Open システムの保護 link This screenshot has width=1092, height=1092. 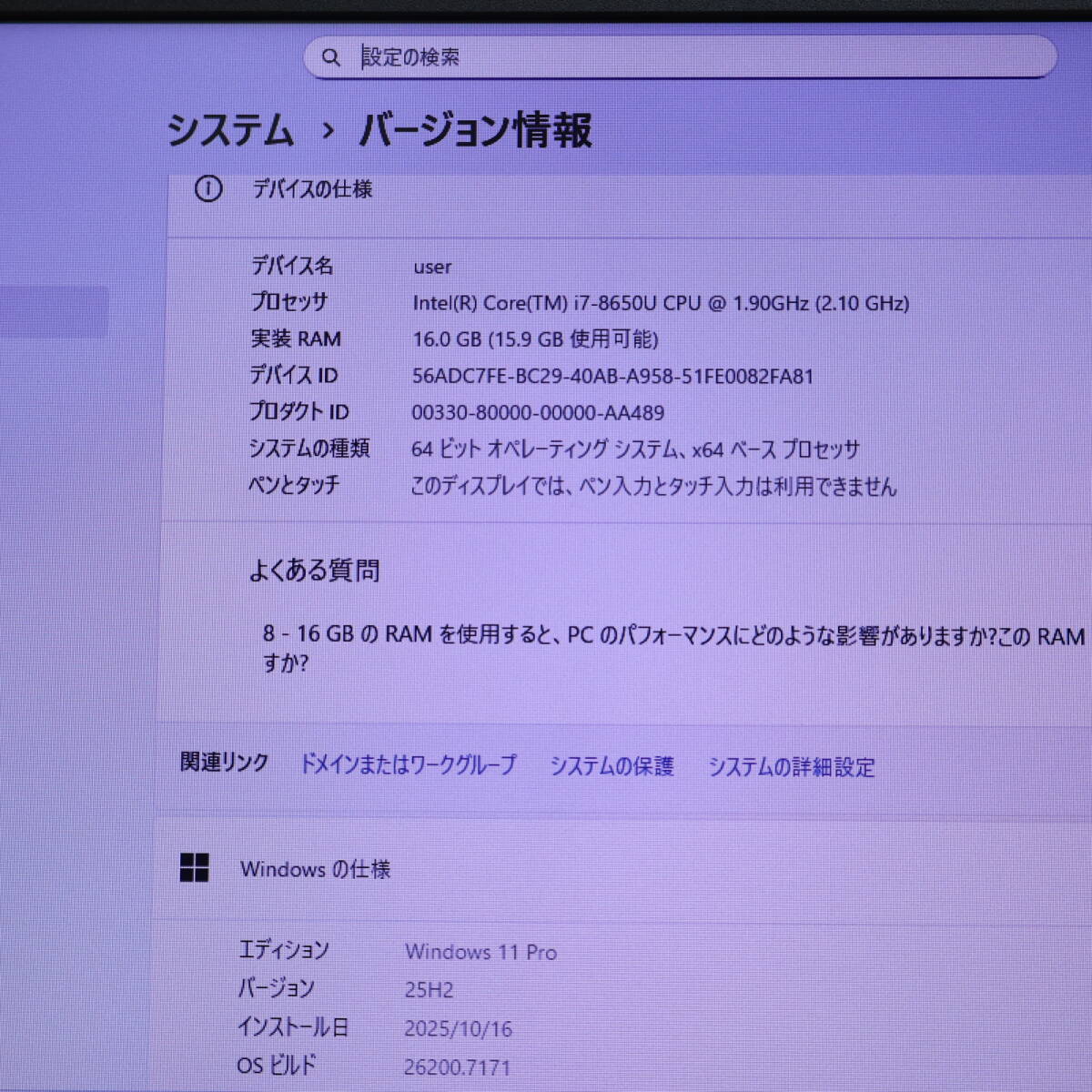(x=612, y=766)
